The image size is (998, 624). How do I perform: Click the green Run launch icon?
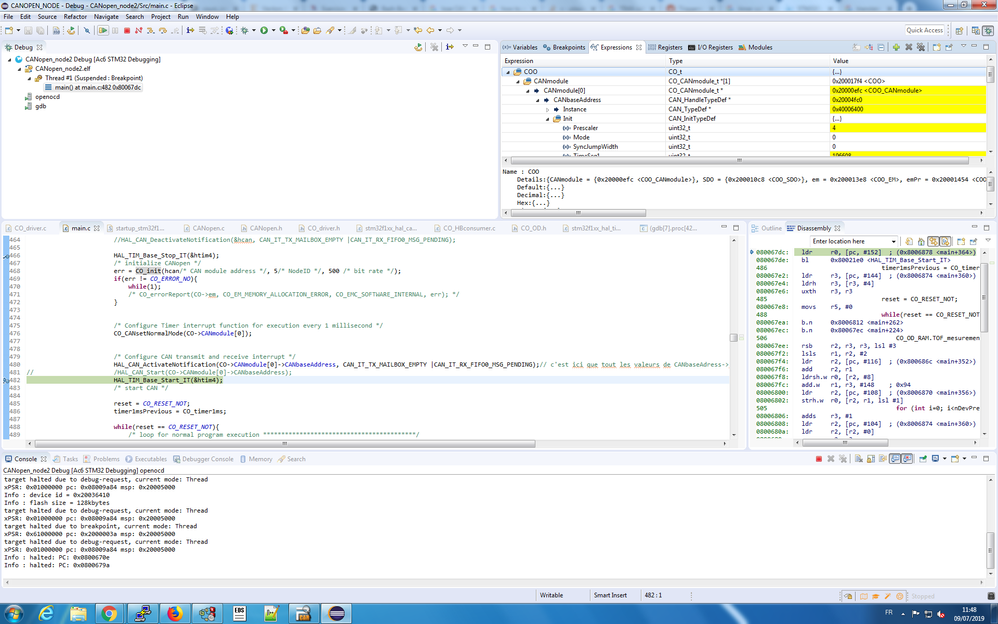click(264, 31)
